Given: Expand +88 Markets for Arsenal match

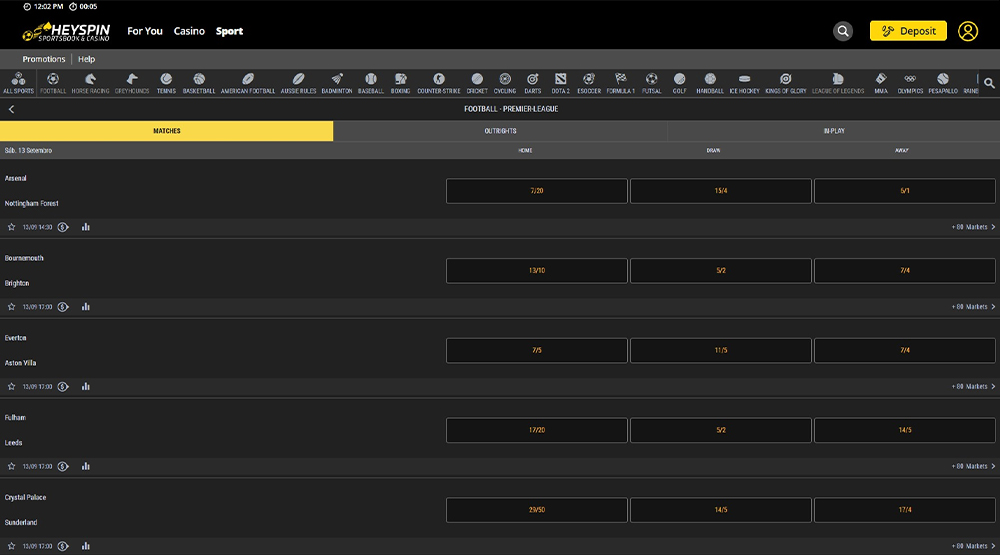Looking at the screenshot, I should 972,227.
